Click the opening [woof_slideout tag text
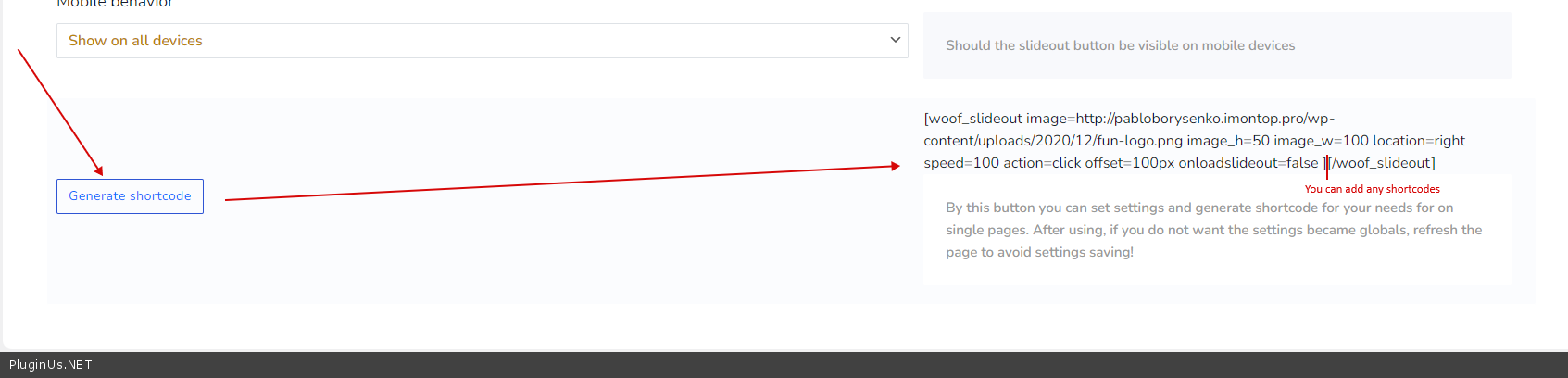Viewport: 1568px width, 378px height. [x=972, y=119]
